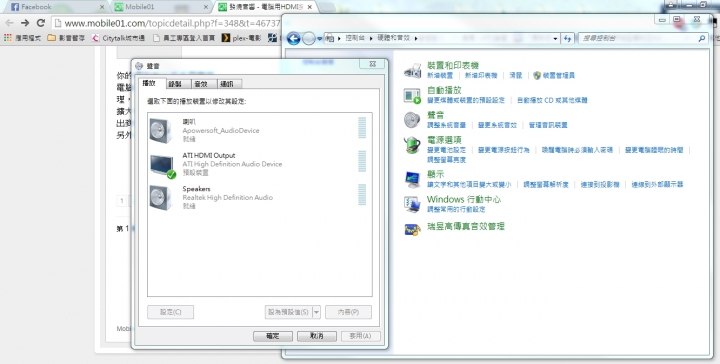This screenshot has height=364, width=720.
Task: Click Chrome's forward arrow
Action: tap(25, 22)
